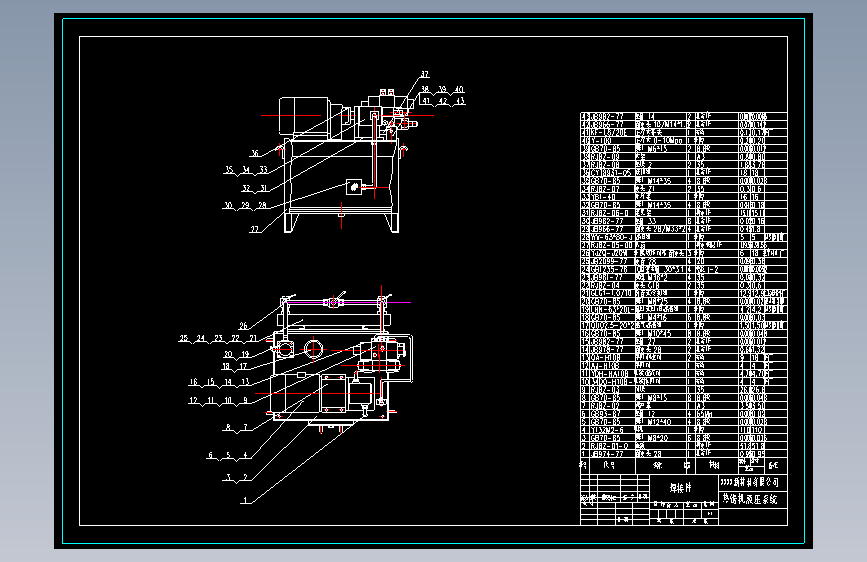This screenshot has width=867, height=562.
Task: Select callout number 30 in upper view
Action: (x=228, y=205)
